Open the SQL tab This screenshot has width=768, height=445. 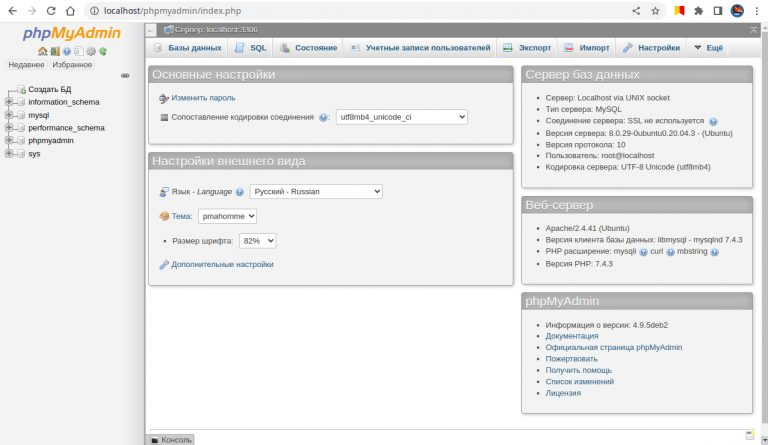[x=251, y=47]
